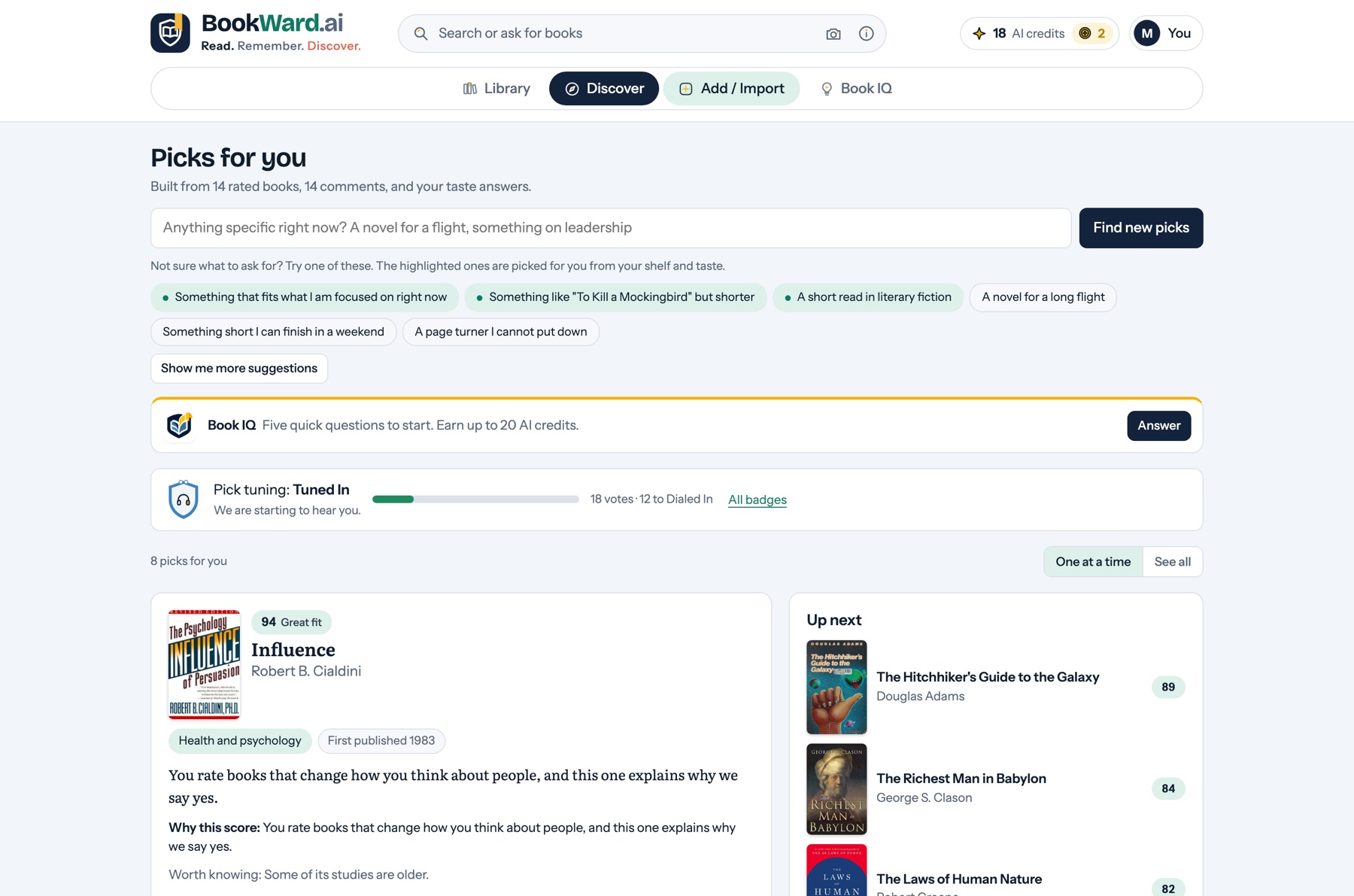The image size is (1354, 896).
Task: Choose 'A page turner I cannot put down'
Action: click(x=501, y=332)
